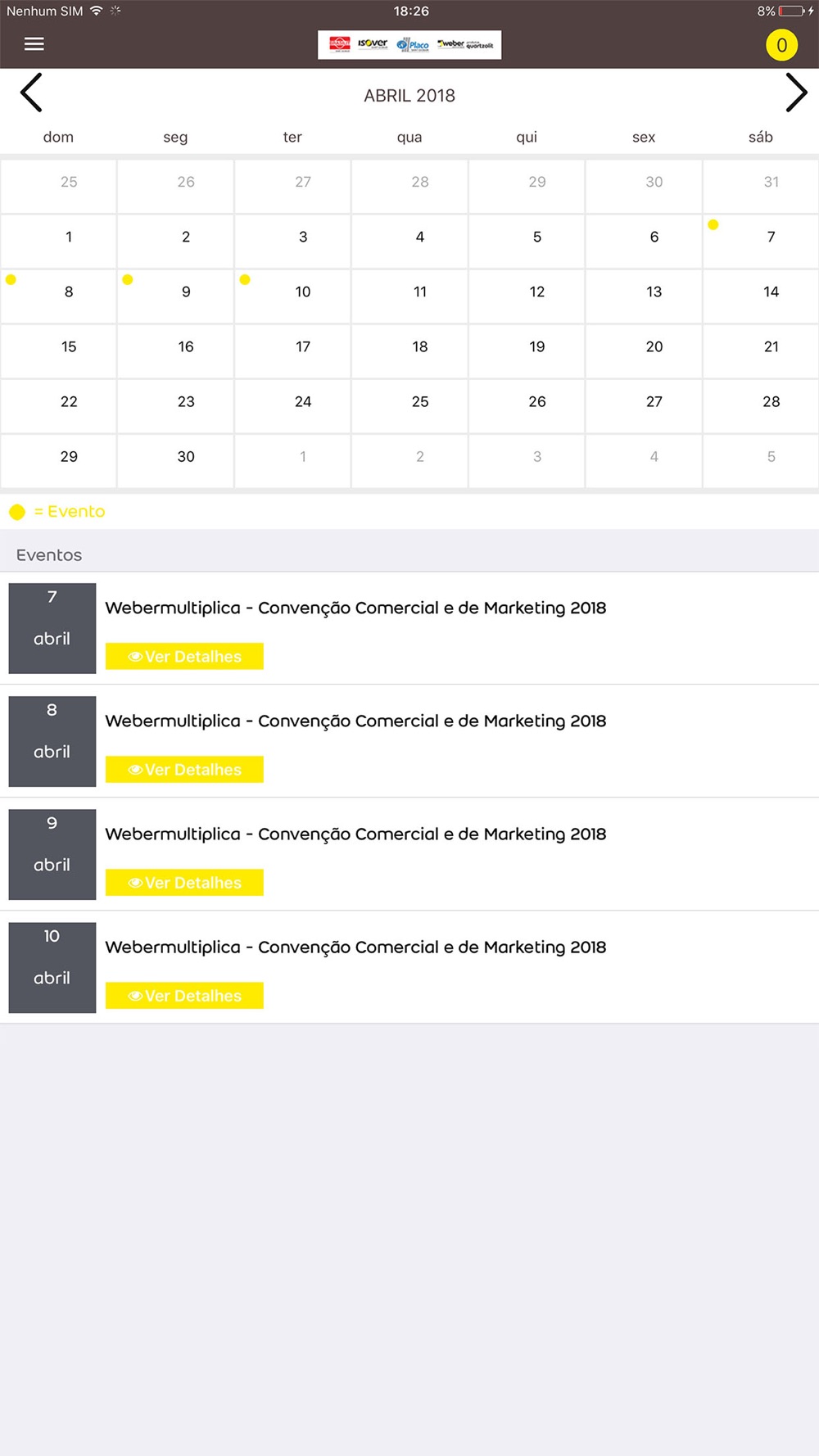The width and height of the screenshot is (819, 1456).
Task: Select April 8 on the calendar
Action: [x=58, y=296]
